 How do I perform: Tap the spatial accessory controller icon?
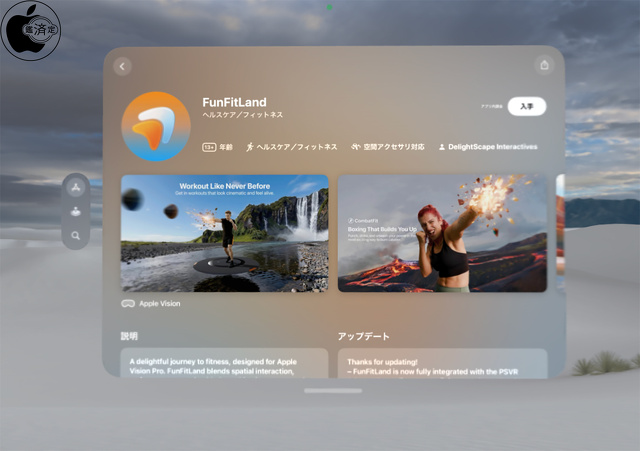tap(356, 147)
